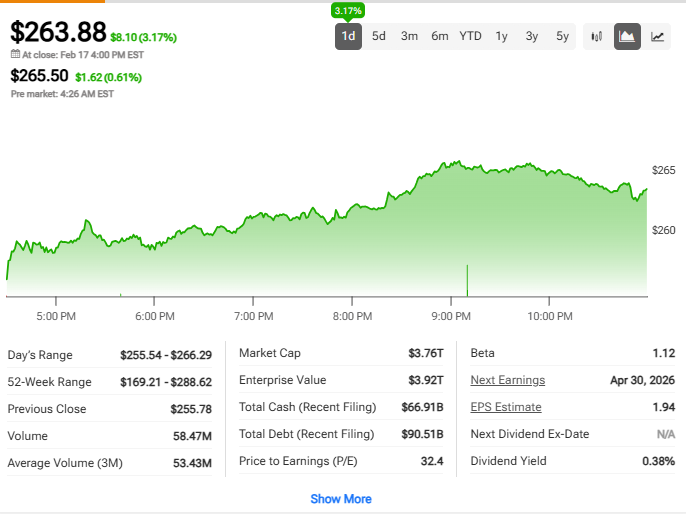Click the 3.17% green tooltip badge

point(348,10)
